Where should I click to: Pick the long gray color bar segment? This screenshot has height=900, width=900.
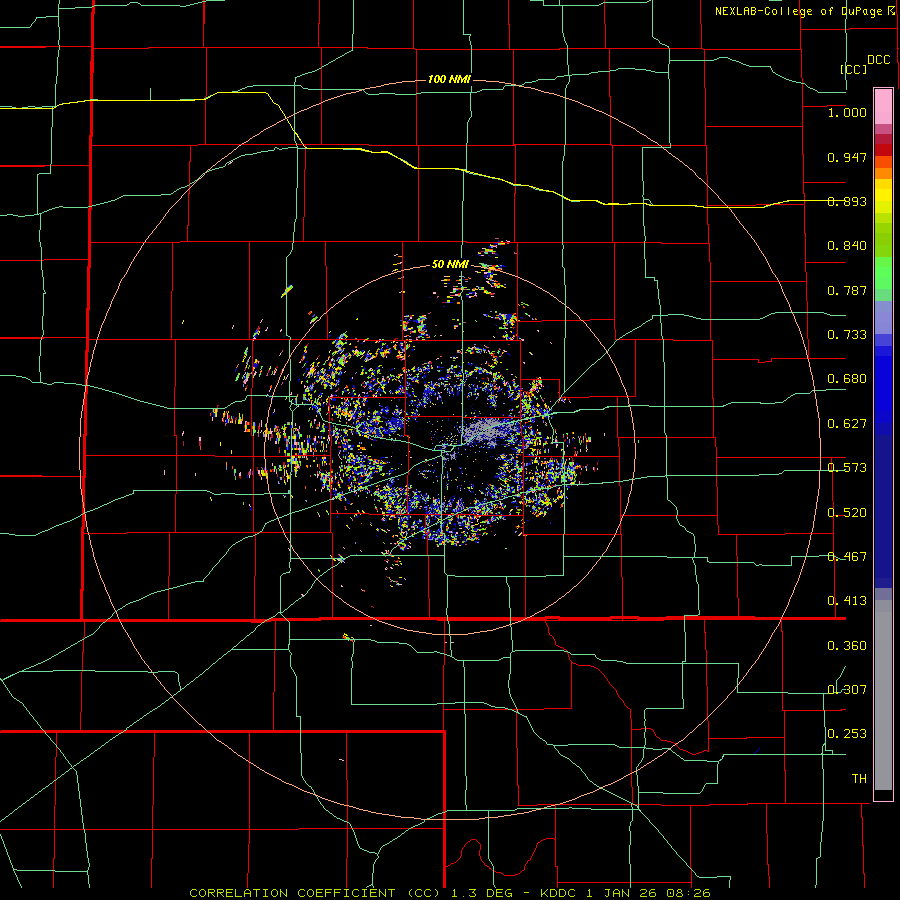click(883, 695)
